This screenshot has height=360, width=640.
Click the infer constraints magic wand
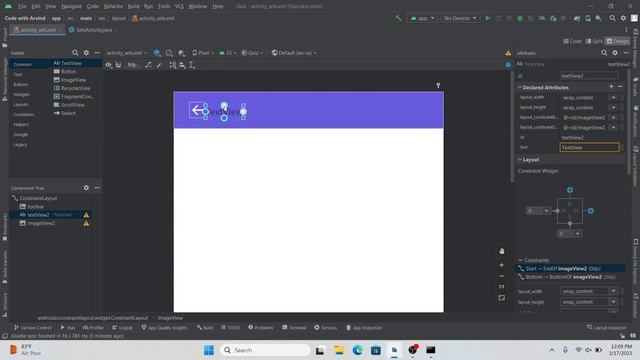pos(159,65)
